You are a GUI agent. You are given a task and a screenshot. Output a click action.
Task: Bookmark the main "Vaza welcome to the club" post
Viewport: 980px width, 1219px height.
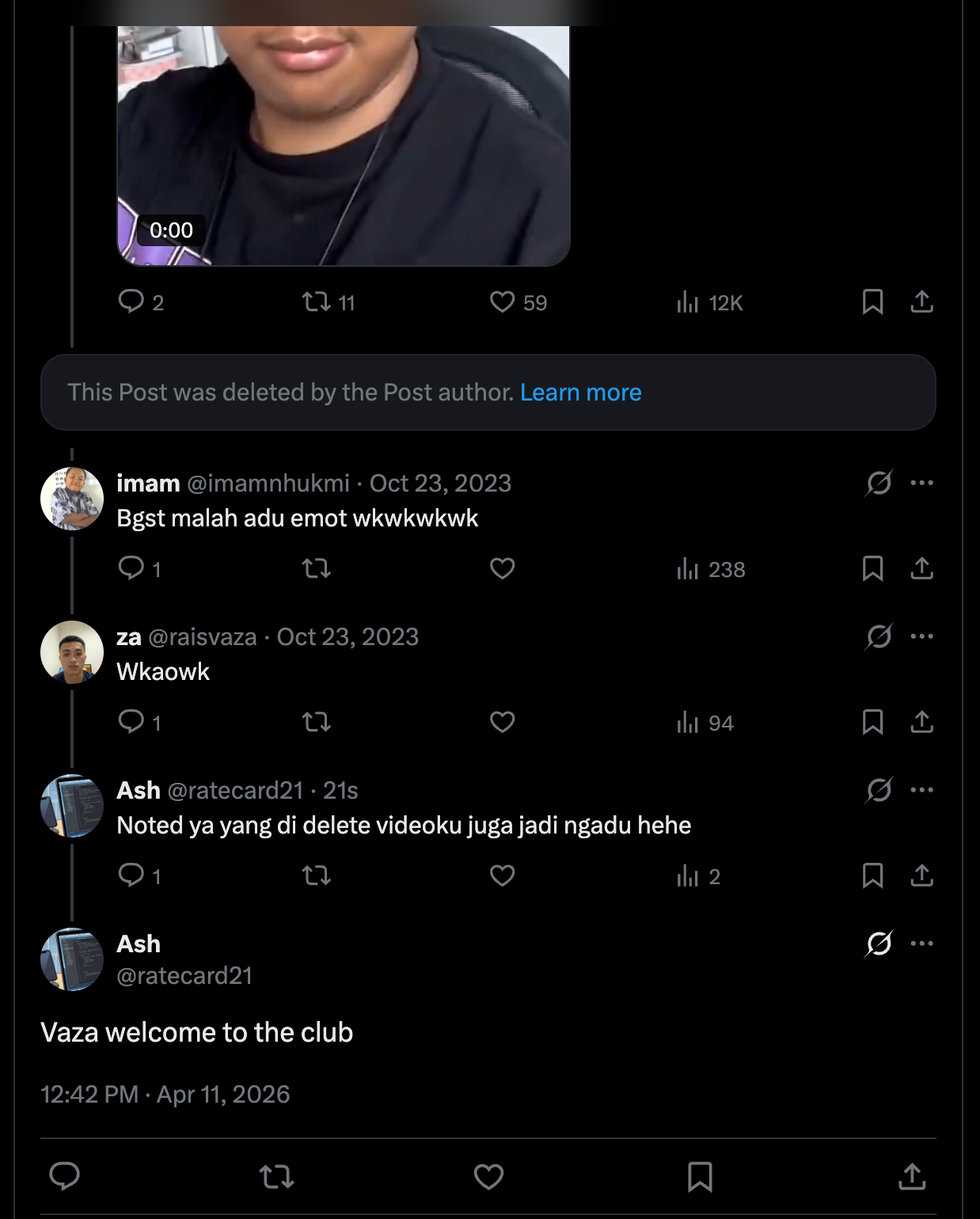700,1176
